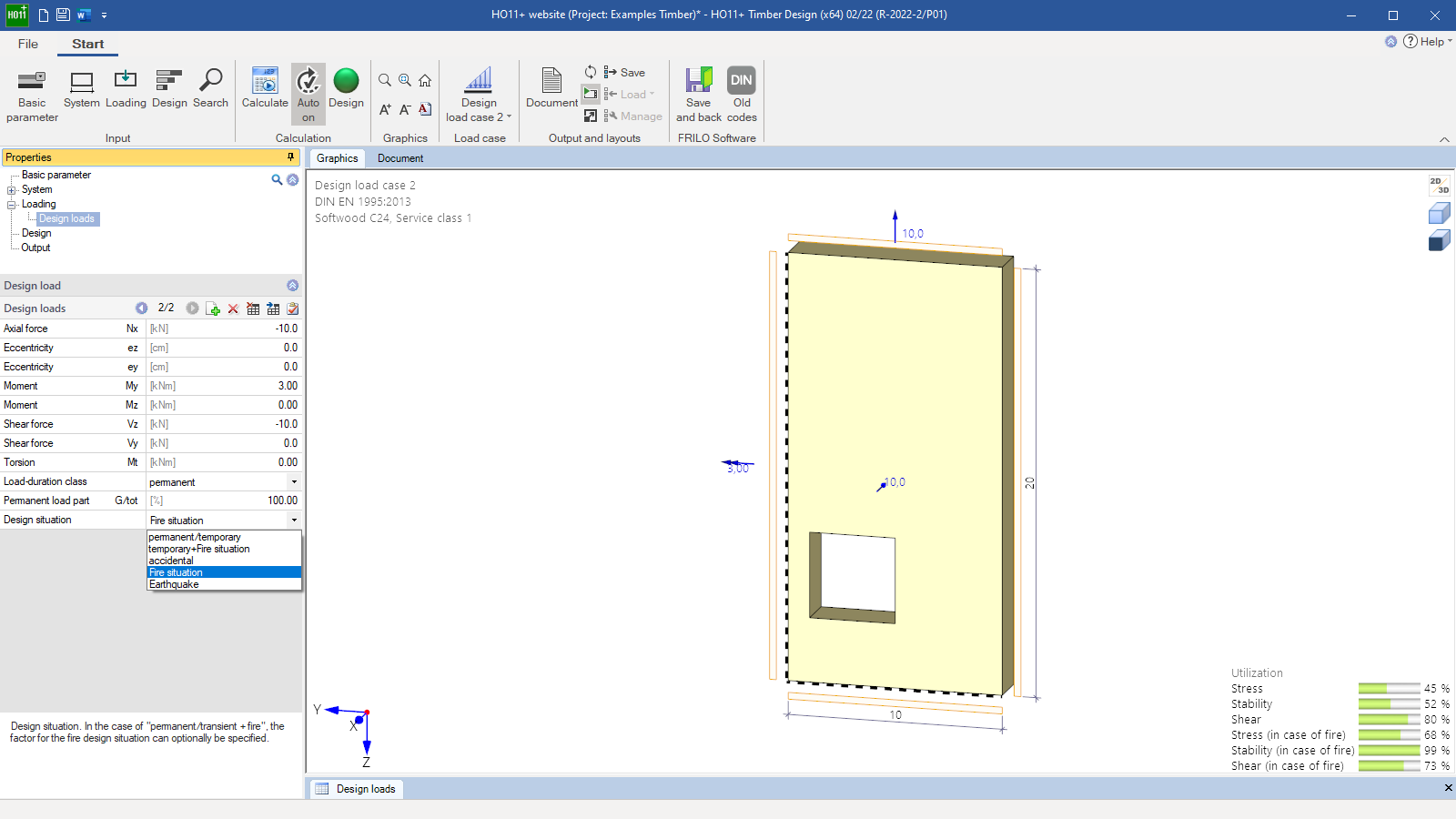Click the green Design sphere button
Viewport: 1456px width, 819px height.
pos(346,89)
